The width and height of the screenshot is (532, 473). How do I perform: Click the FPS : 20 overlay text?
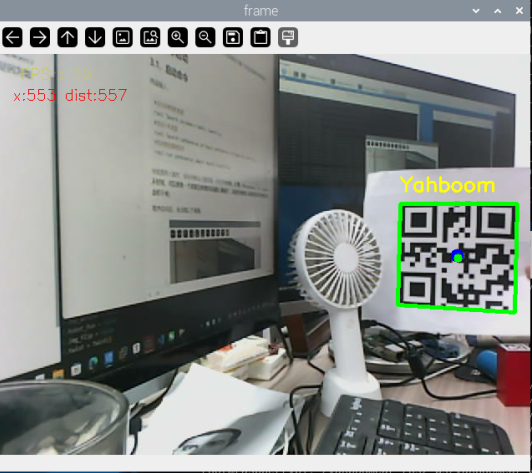pos(56,74)
